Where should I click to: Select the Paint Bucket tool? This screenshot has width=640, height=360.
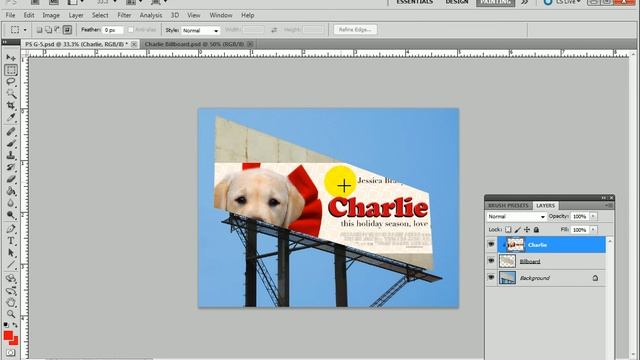tap(11, 191)
